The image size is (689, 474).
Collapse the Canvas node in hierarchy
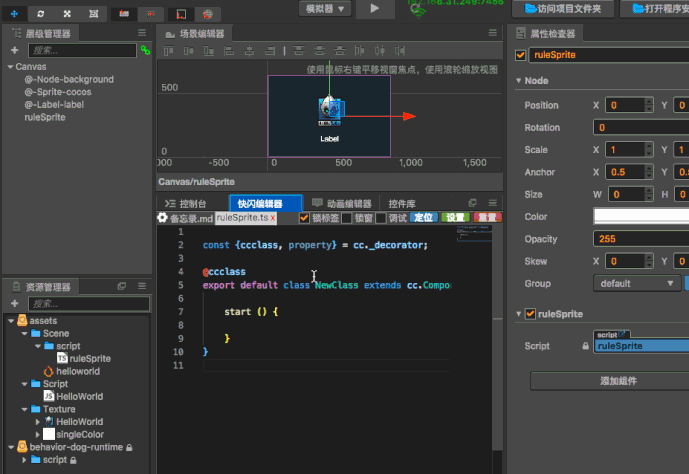(x=10, y=67)
